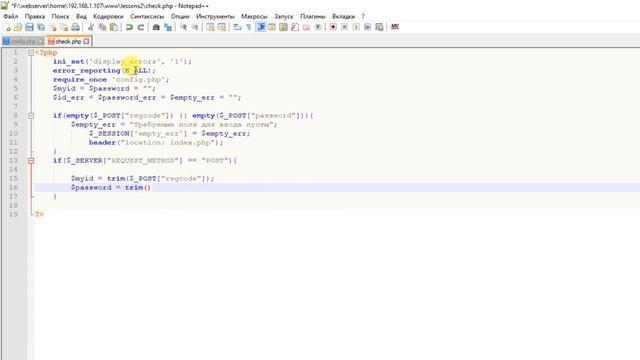The height and width of the screenshot is (360, 640).
Task: Undo the last edit via toolbar
Action: 129,27
